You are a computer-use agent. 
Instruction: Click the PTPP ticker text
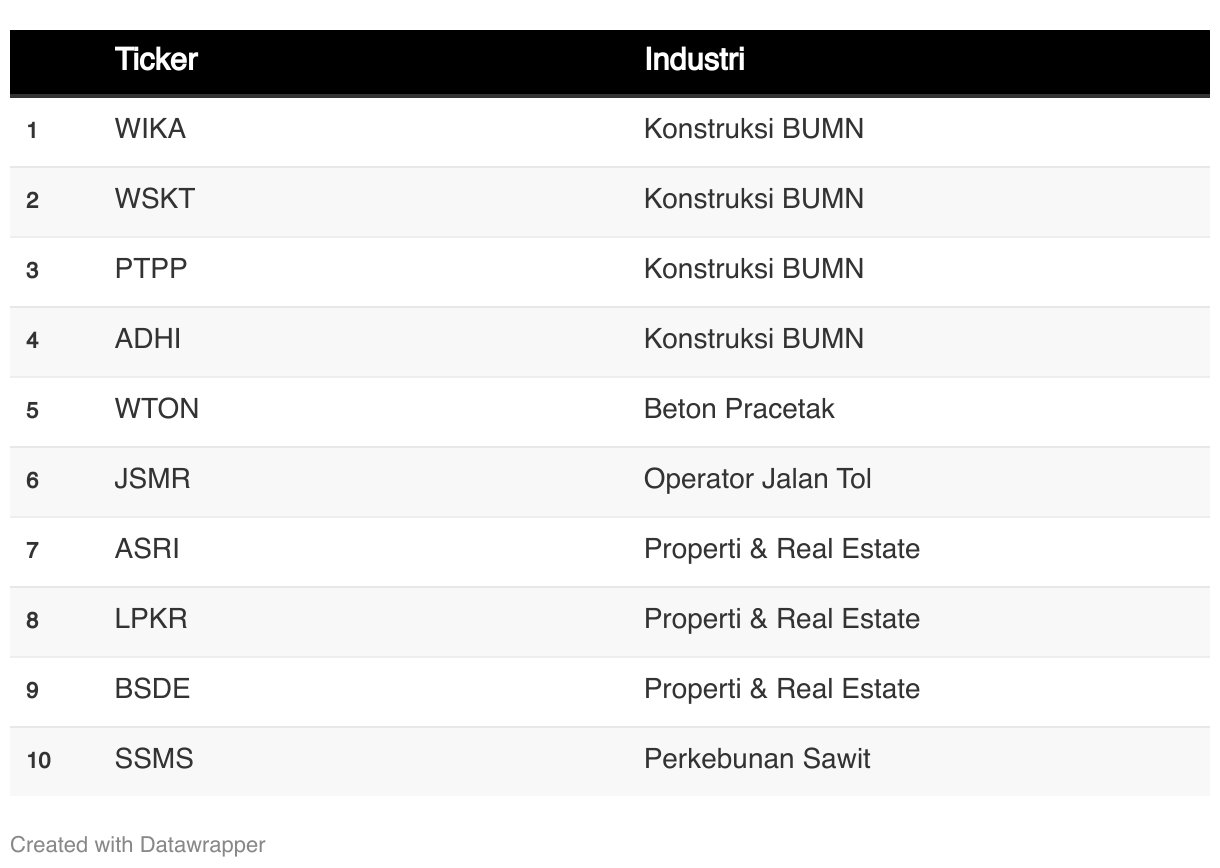click(x=151, y=269)
